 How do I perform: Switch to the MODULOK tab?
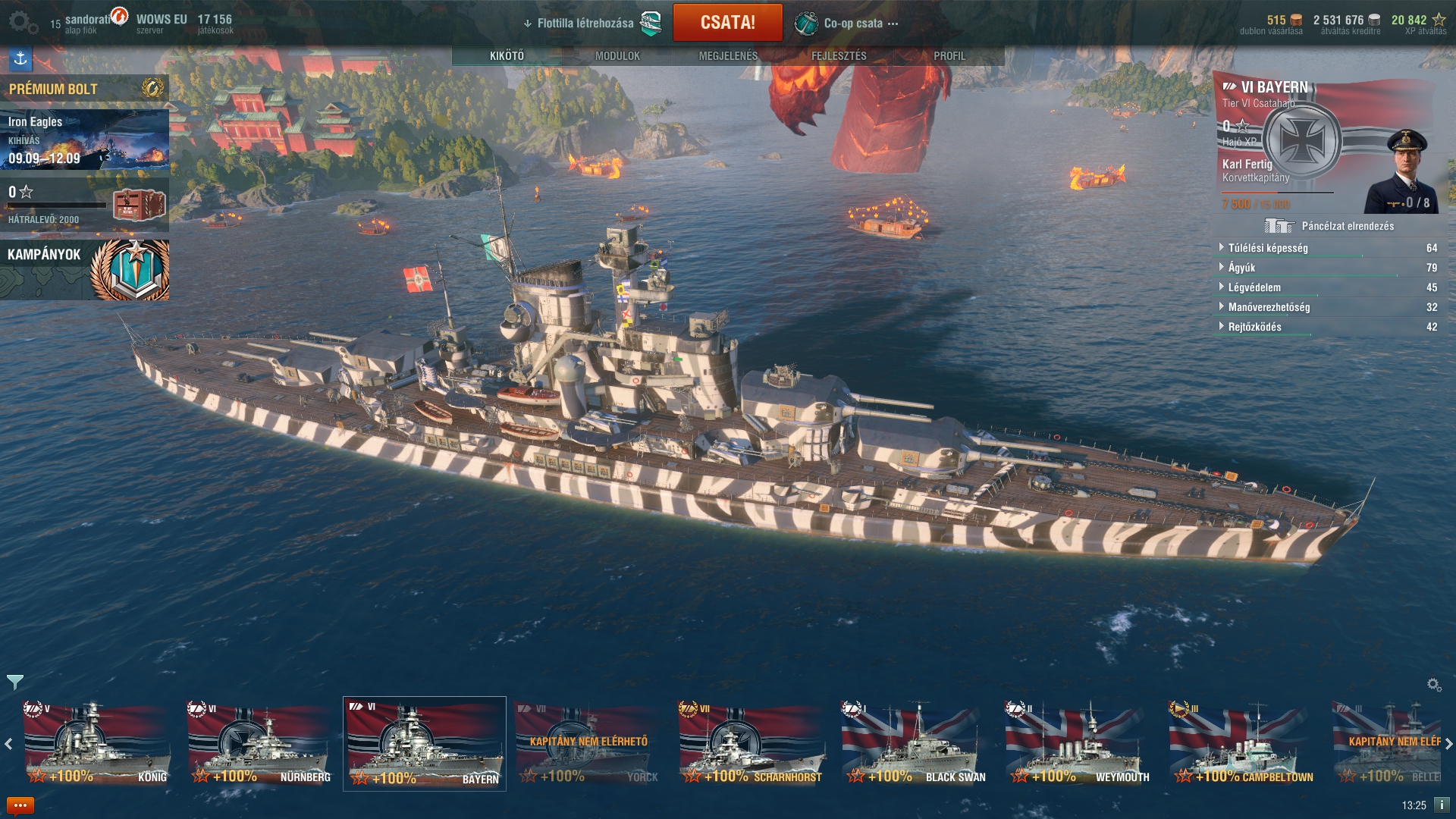(x=617, y=56)
